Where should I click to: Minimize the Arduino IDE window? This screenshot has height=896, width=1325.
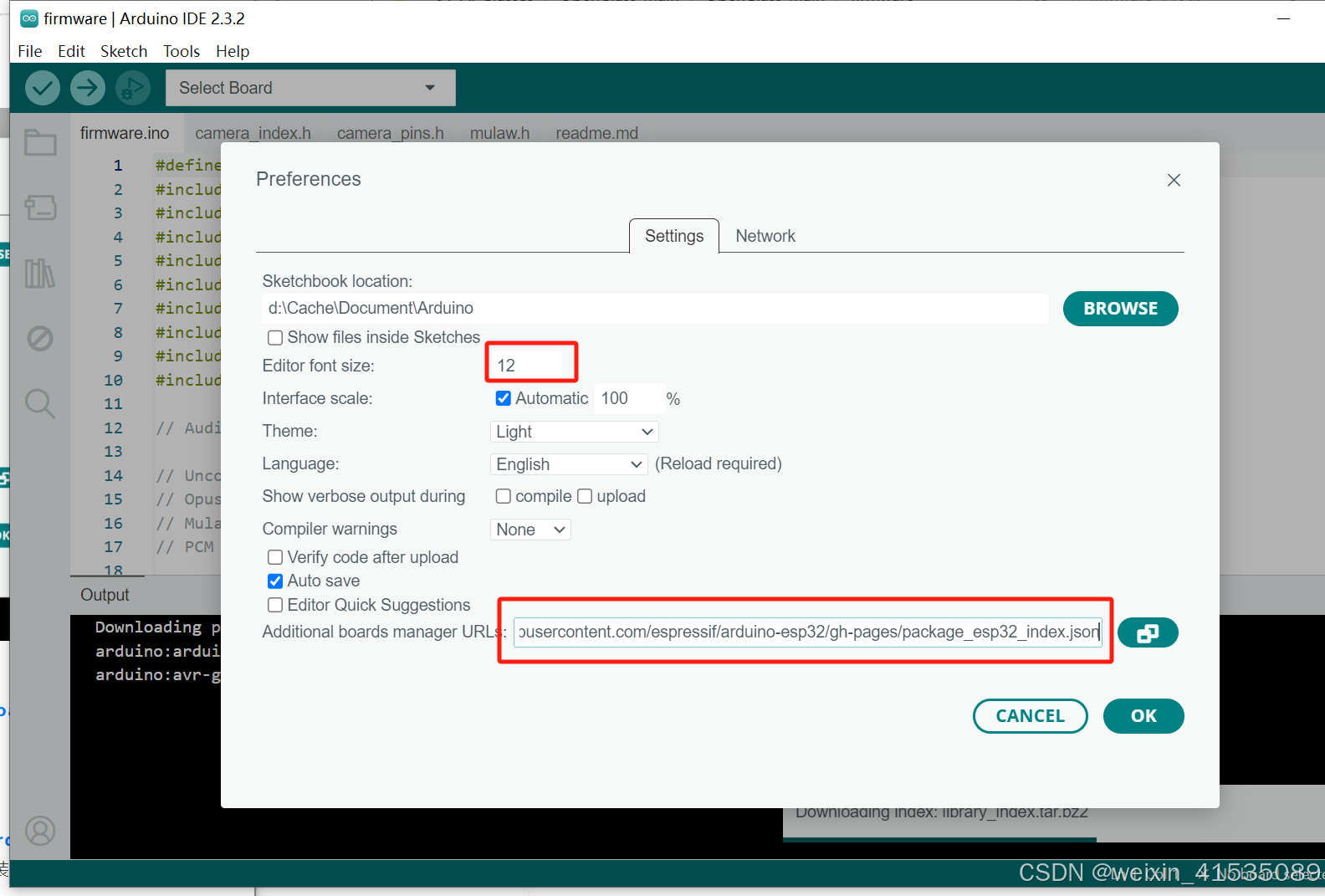(1284, 18)
